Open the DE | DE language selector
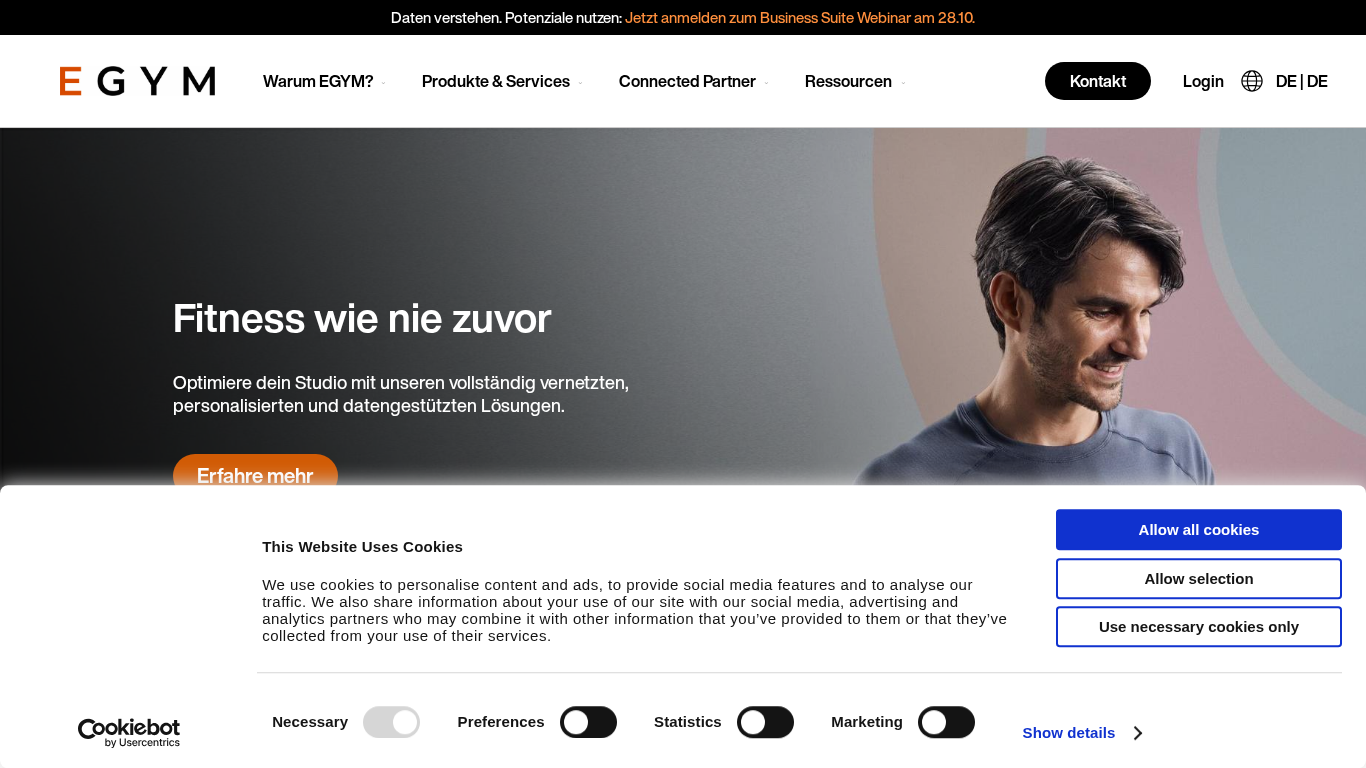The width and height of the screenshot is (1366, 768). click(1301, 81)
